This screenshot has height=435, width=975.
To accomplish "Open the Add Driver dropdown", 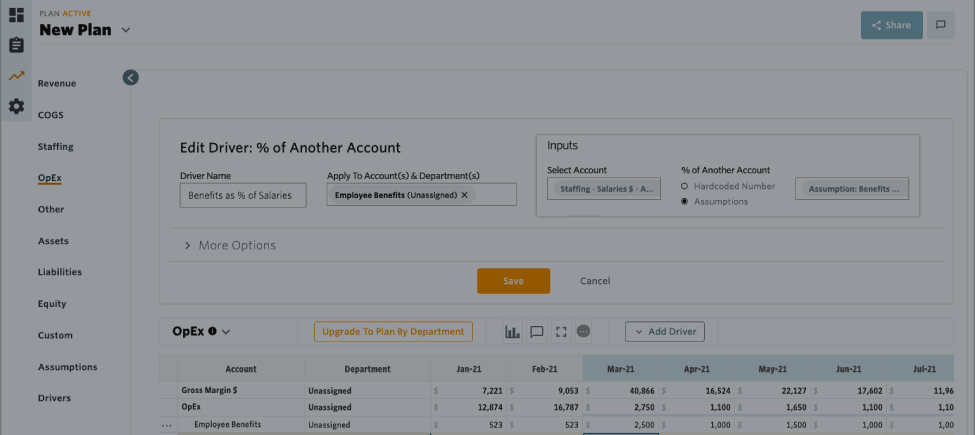I will (x=665, y=331).
